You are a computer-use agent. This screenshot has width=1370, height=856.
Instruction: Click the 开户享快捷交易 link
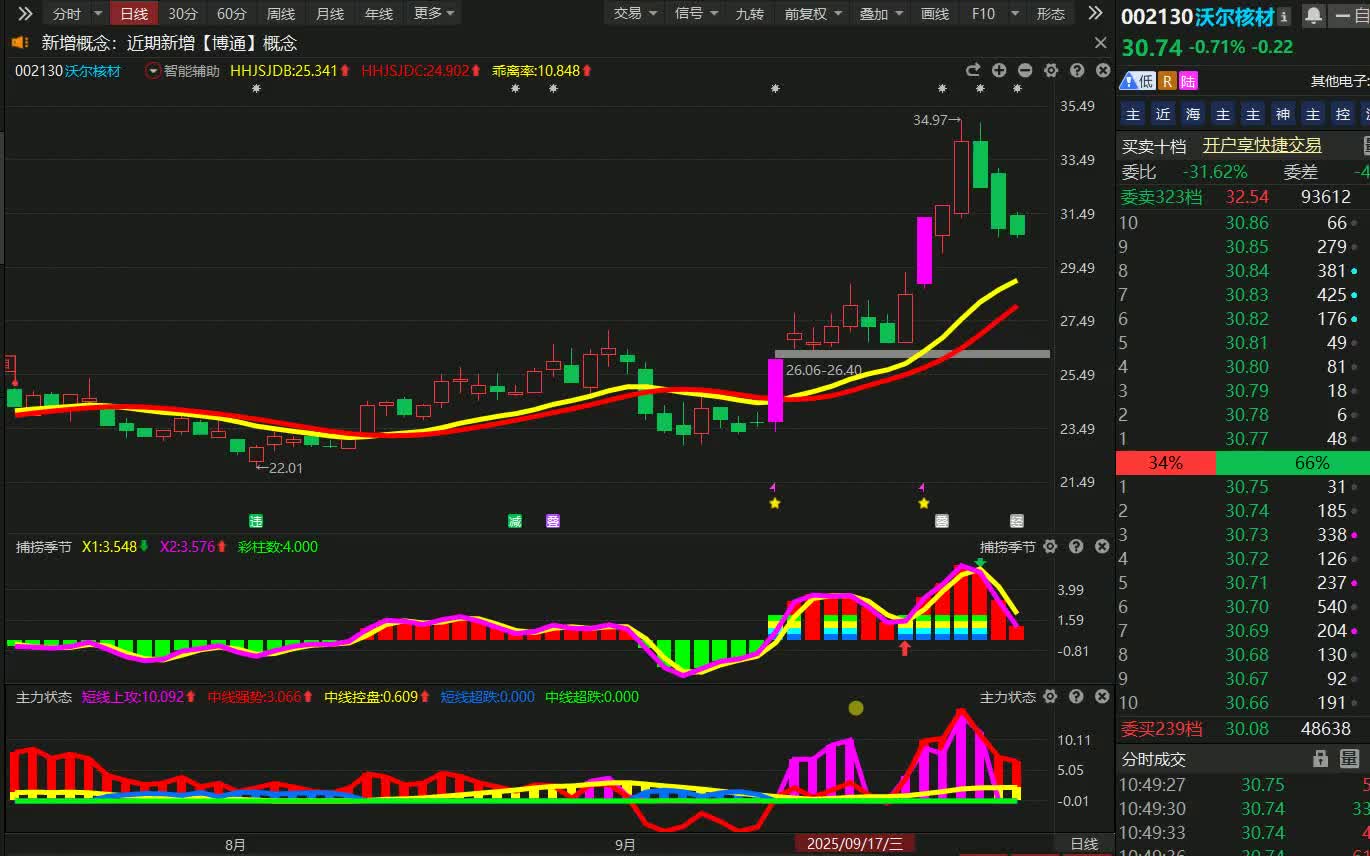tap(1261, 146)
